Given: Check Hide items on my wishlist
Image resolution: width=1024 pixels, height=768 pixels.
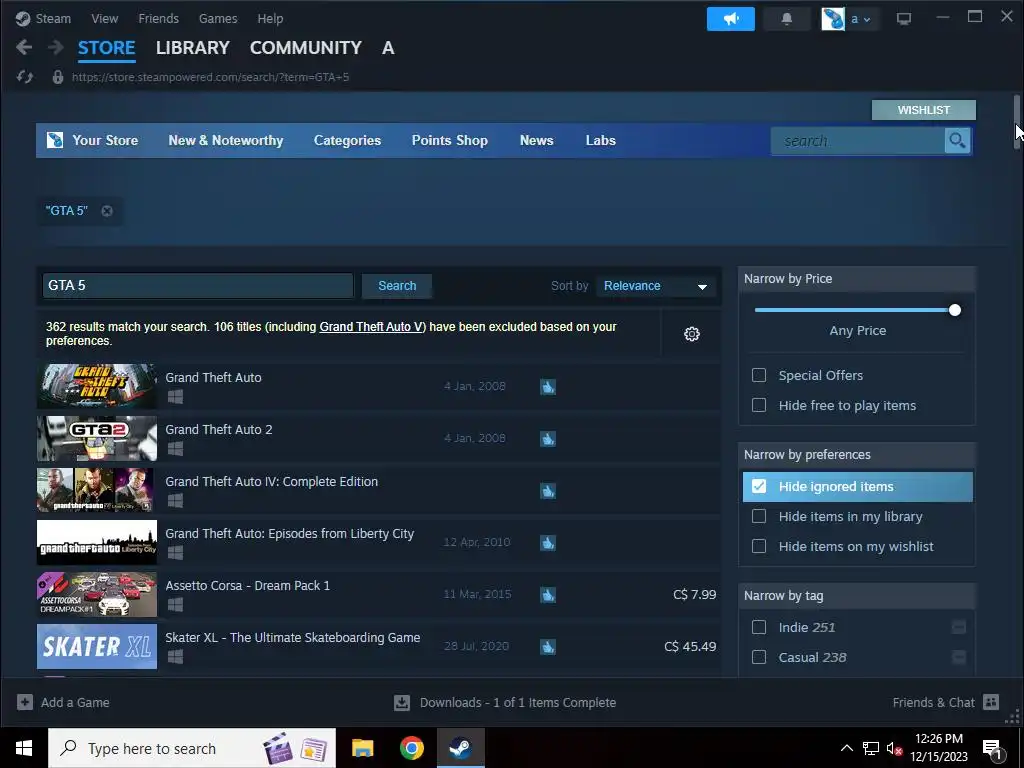Looking at the screenshot, I should (x=759, y=546).
